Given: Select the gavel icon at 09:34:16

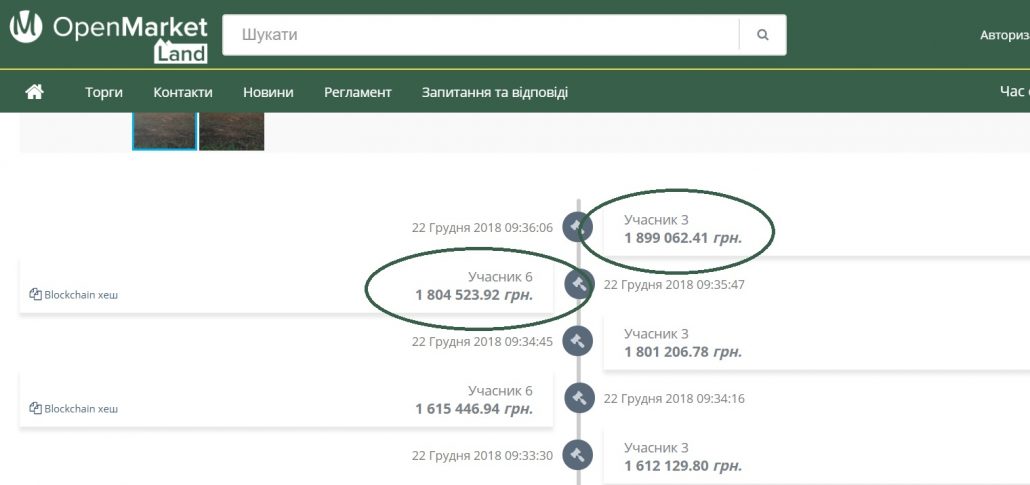Looking at the screenshot, I should click(579, 398).
